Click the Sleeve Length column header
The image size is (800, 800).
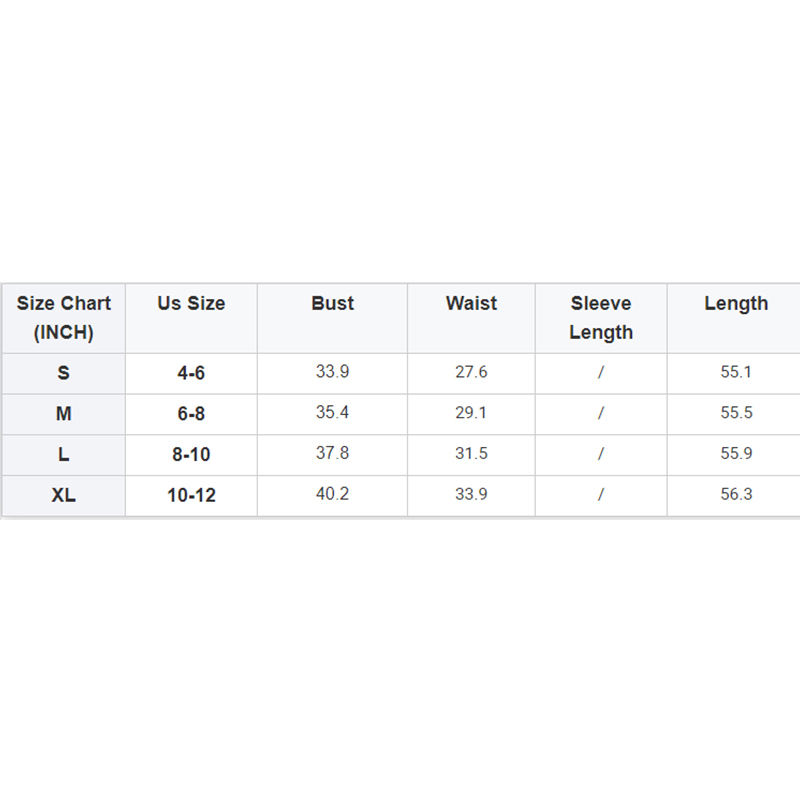point(601,318)
